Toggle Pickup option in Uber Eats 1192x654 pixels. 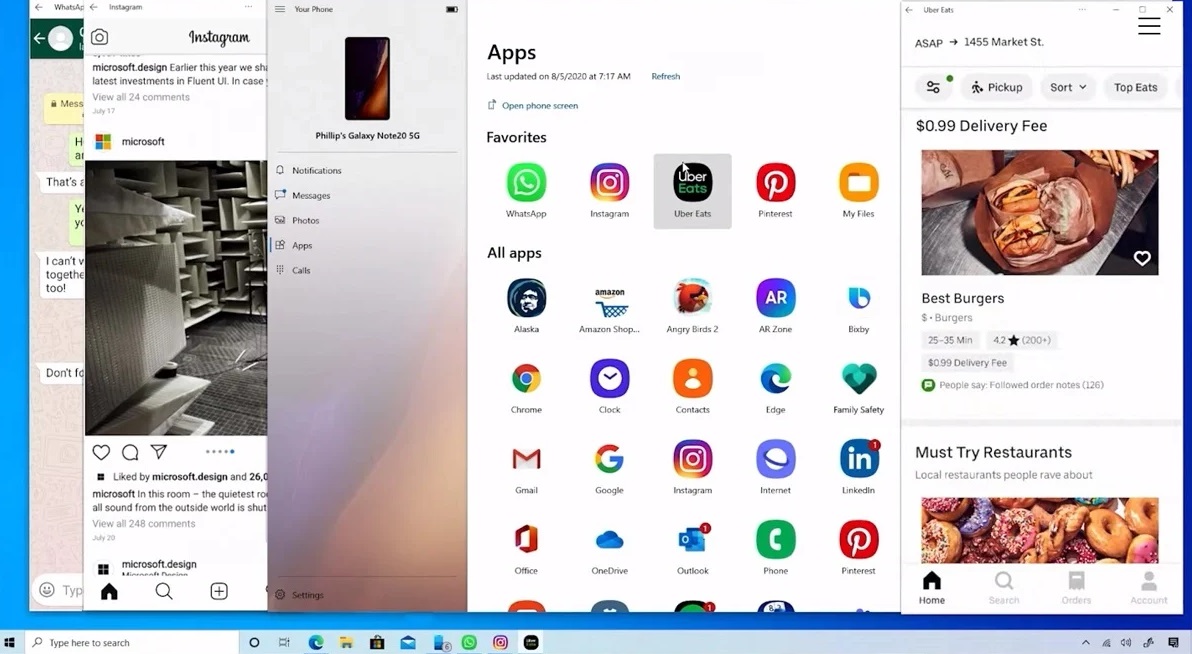[997, 87]
